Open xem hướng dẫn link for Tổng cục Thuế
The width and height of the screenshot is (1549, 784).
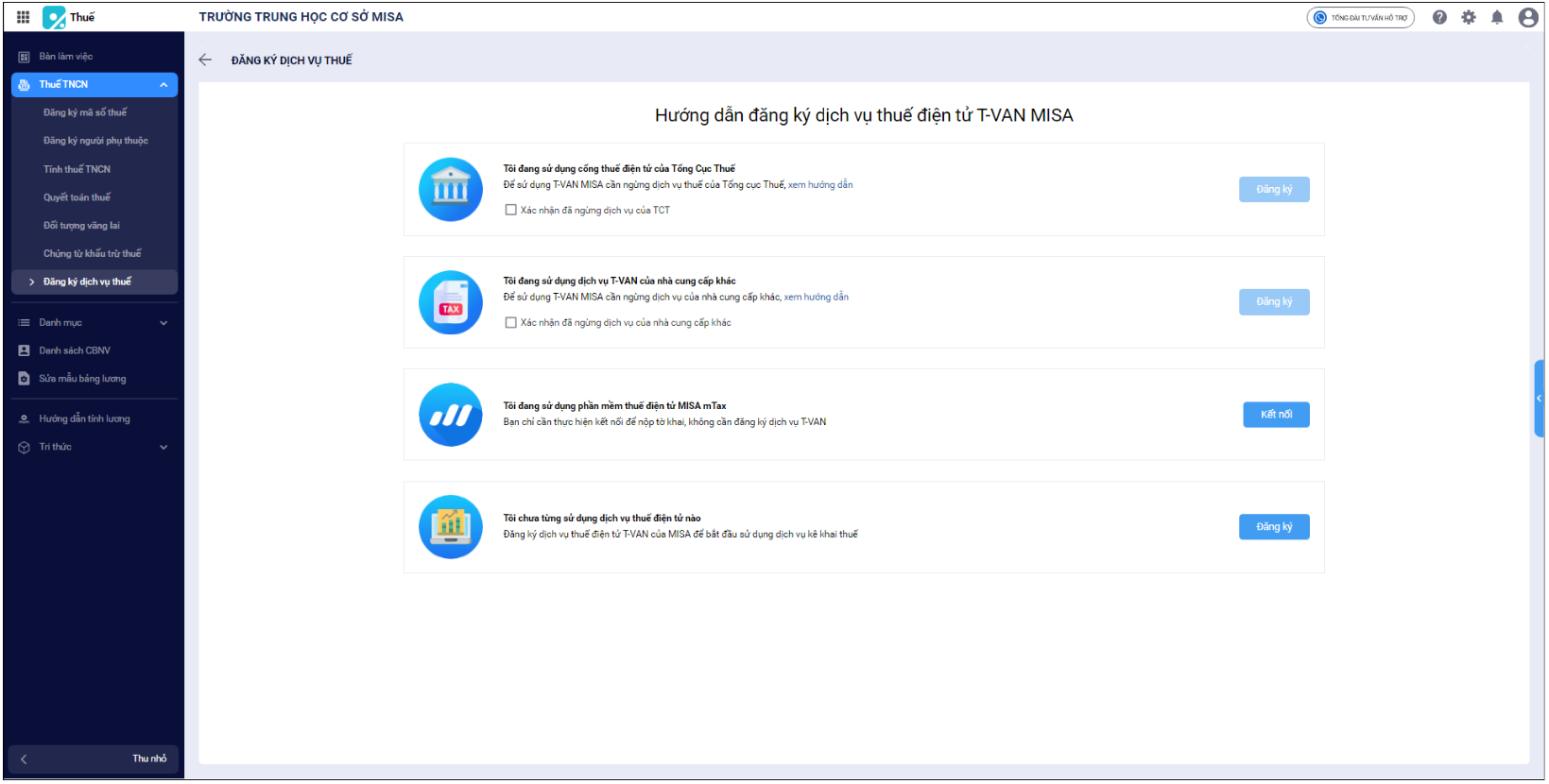pyautogui.click(x=820, y=185)
